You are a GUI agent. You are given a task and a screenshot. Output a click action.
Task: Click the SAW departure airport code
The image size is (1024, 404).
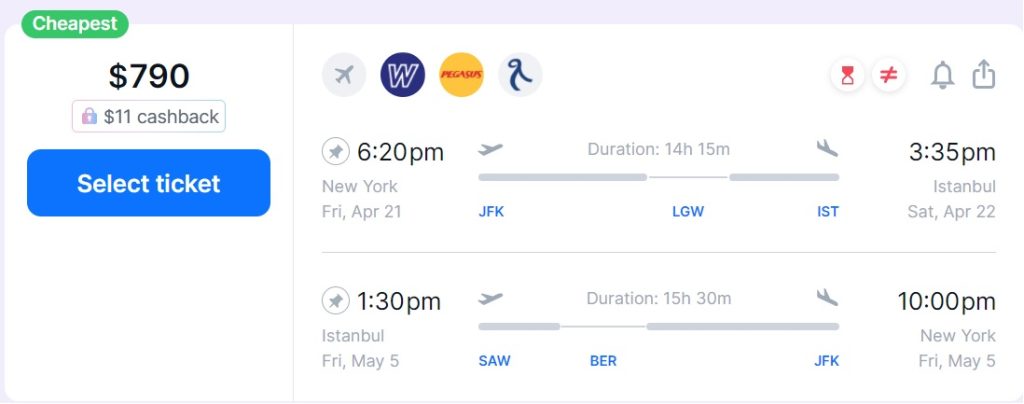tap(494, 361)
